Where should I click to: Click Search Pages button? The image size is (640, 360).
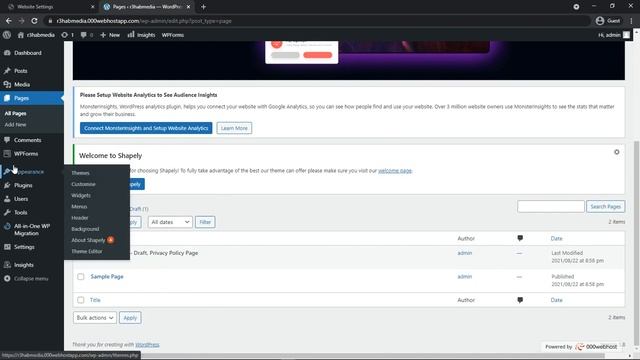pyautogui.click(x=605, y=207)
